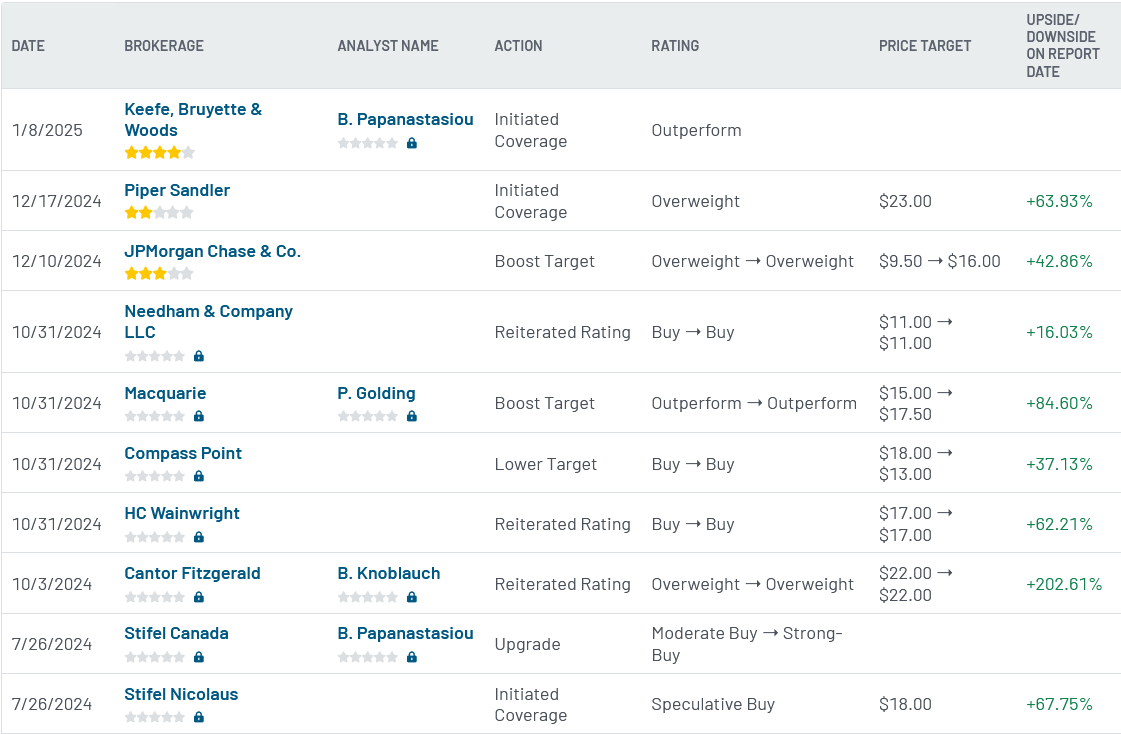Click the lock icon under Compass Point
This screenshot has height=734, width=1121.
[x=199, y=476]
